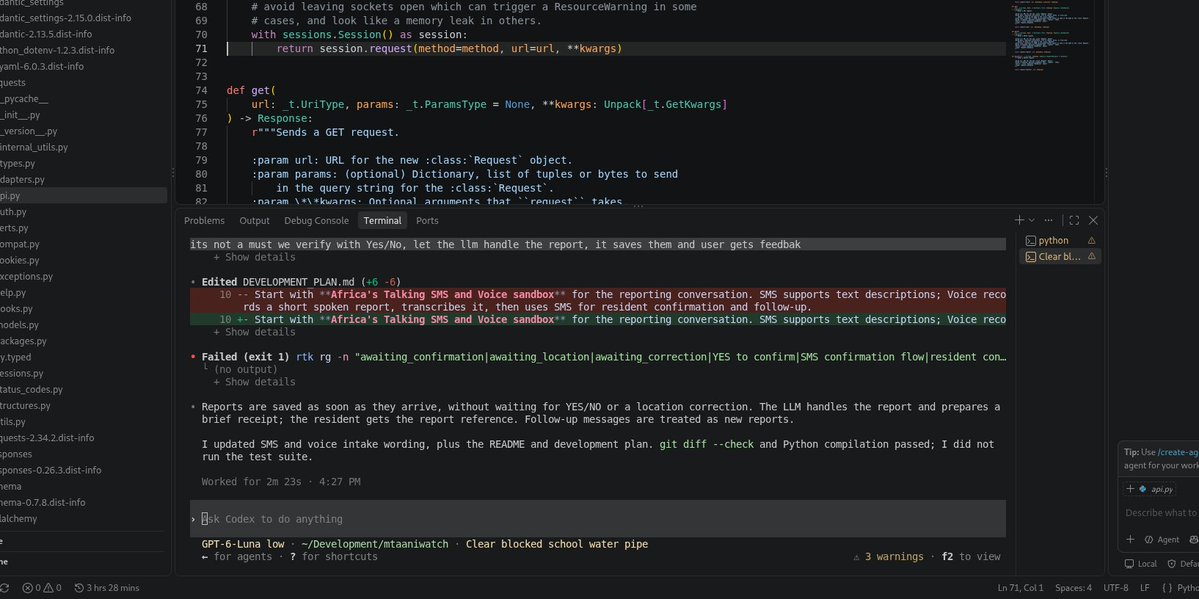Open structures.py in the explorer tree

25,405
